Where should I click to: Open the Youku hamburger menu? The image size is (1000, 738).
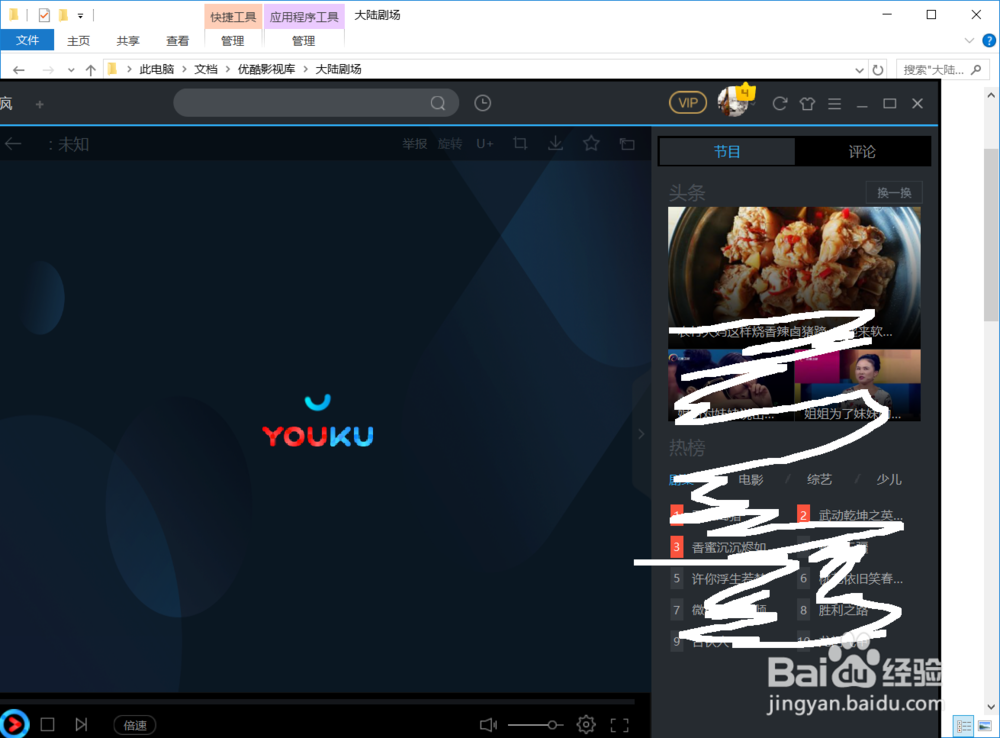[834, 103]
